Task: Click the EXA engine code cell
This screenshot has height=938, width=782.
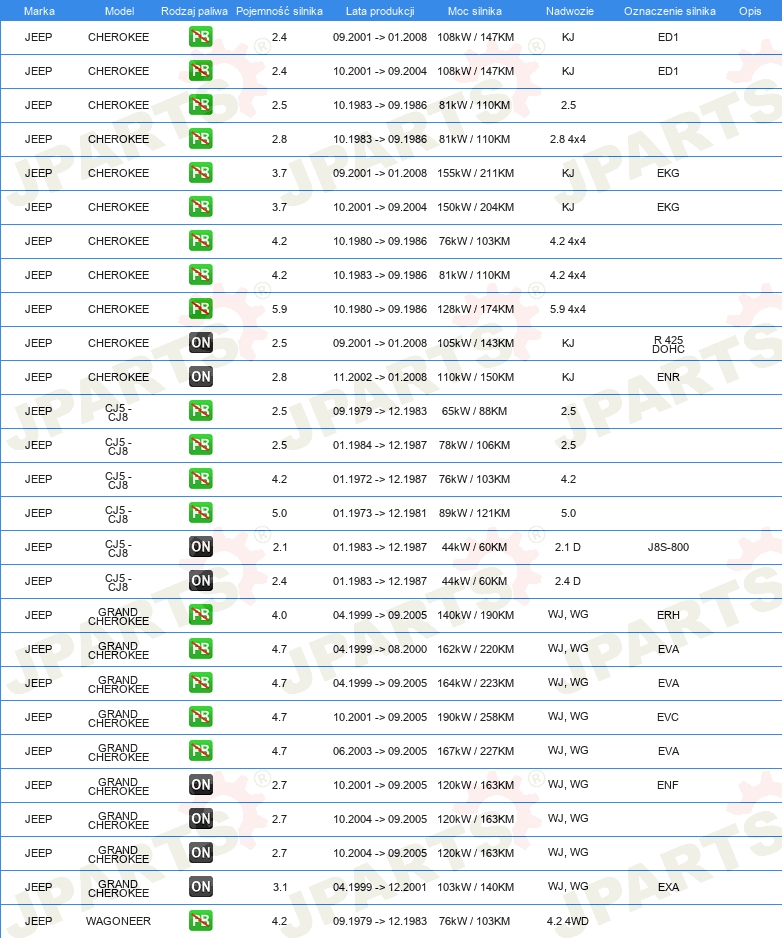Action: pos(668,887)
